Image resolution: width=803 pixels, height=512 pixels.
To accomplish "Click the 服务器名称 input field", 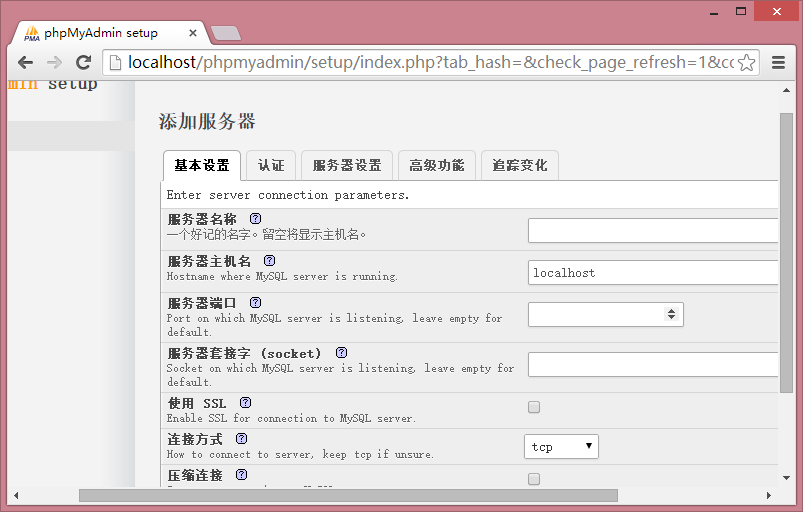I will coord(653,230).
